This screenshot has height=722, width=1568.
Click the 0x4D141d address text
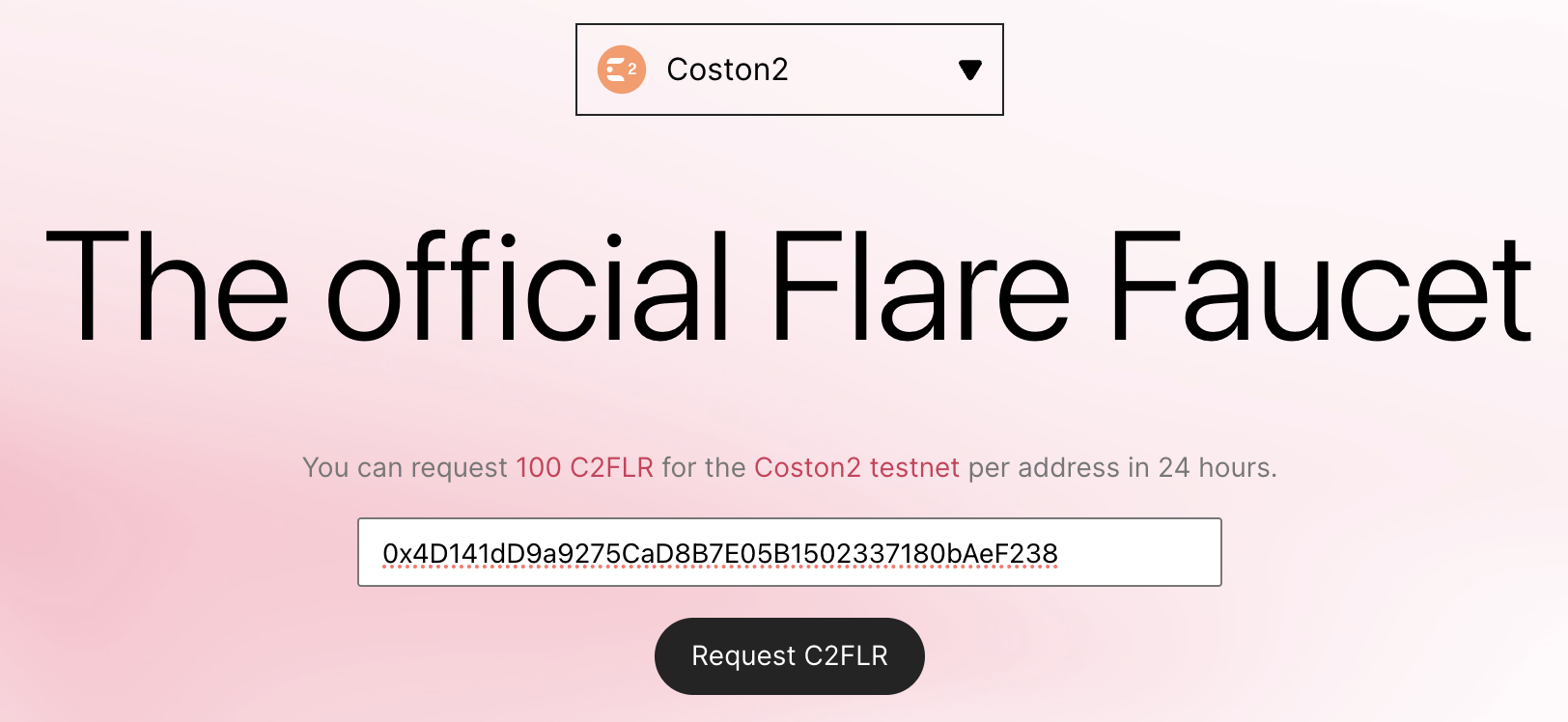click(x=719, y=553)
